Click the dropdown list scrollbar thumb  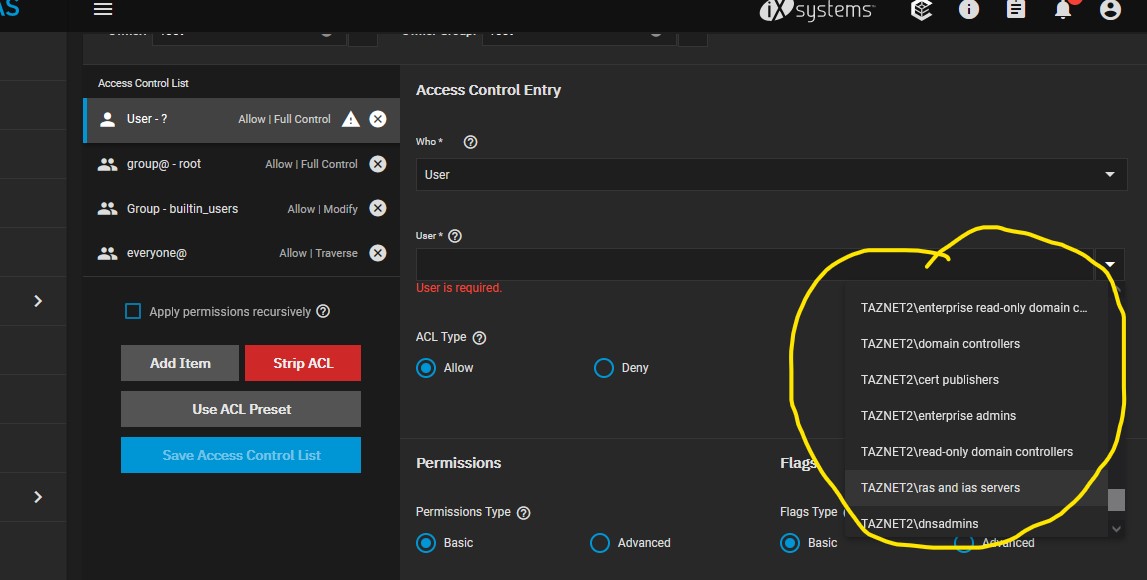(x=1116, y=500)
